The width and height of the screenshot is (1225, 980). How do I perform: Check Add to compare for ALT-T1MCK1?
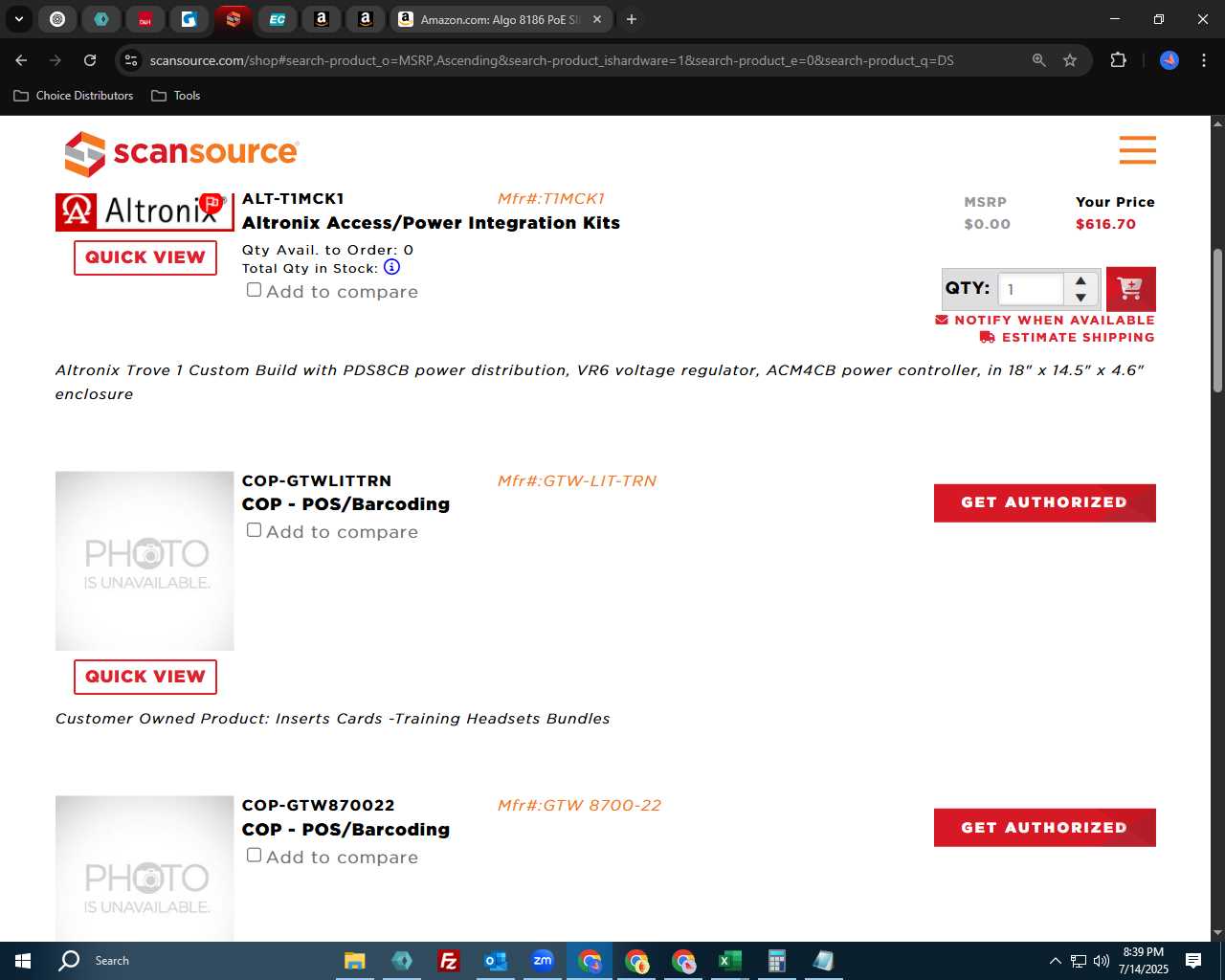[254, 290]
